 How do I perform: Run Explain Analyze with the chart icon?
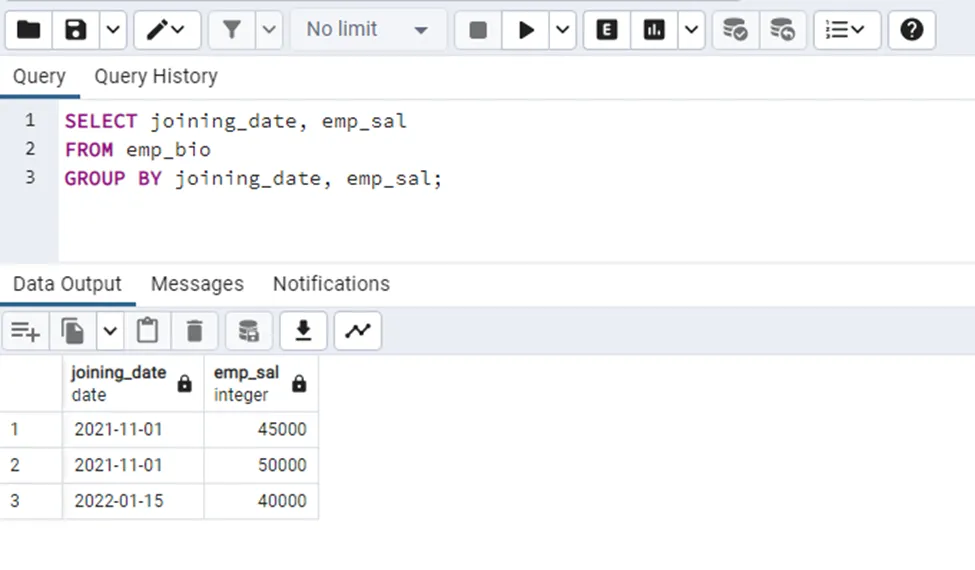(x=654, y=30)
